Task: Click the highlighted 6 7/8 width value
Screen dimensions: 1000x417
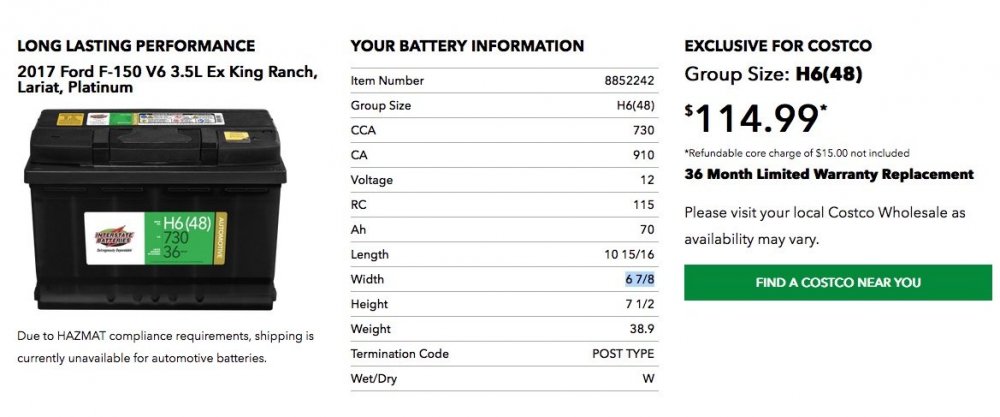Action: point(640,279)
